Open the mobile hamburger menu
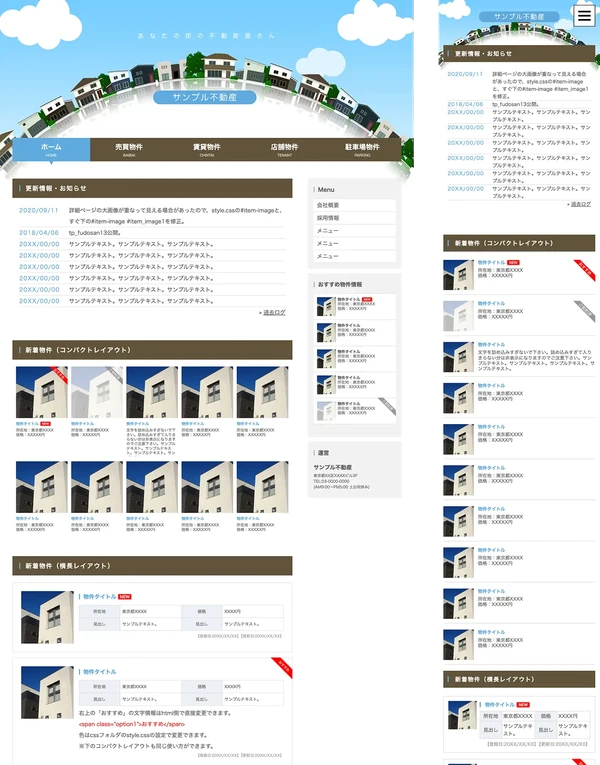 [x=584, y=15]
